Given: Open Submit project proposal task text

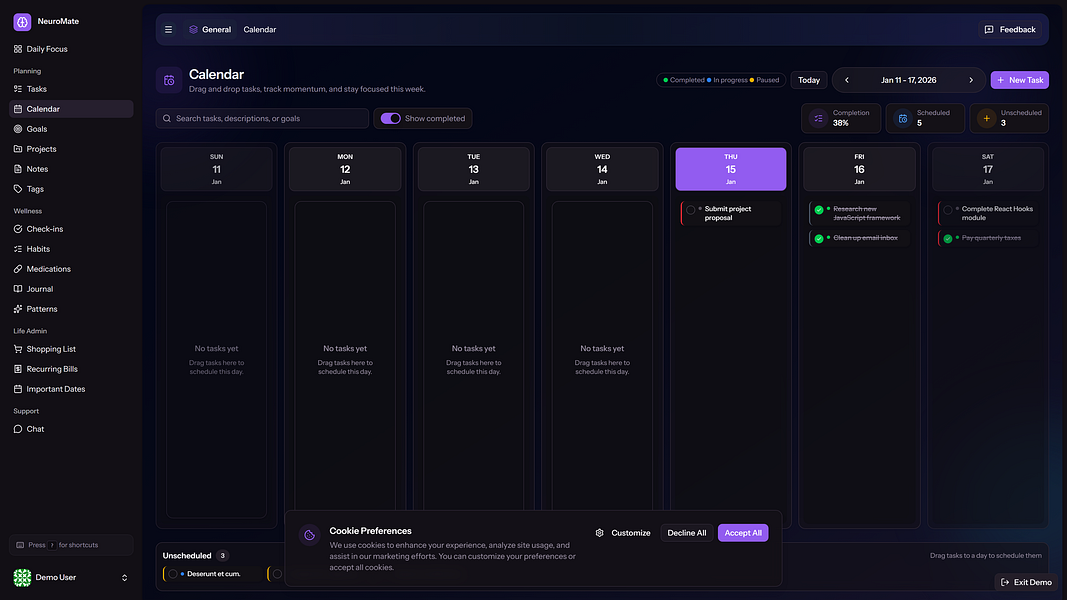Looking at the screenshot, I should pos(727,214).
